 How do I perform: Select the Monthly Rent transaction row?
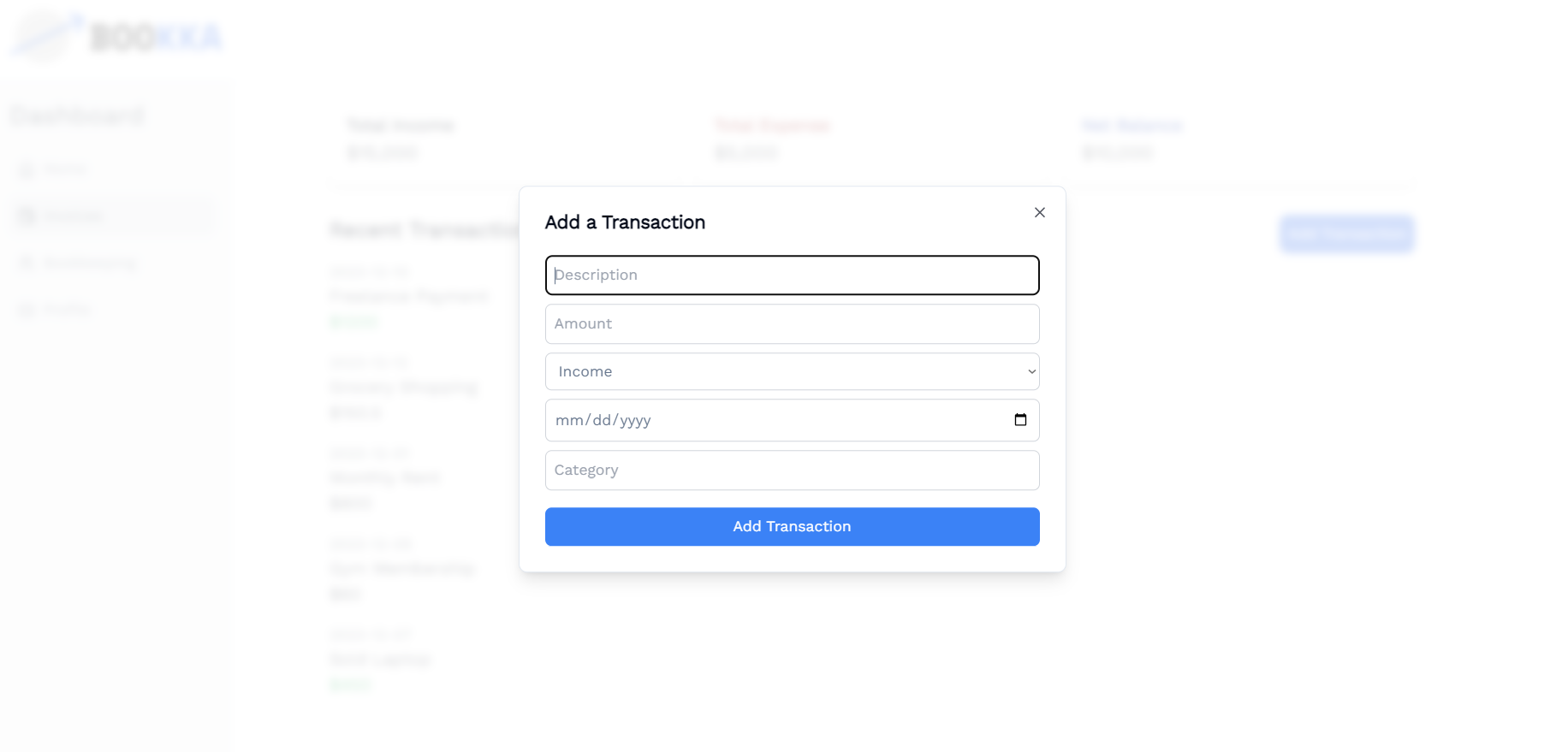click(x=384, y=477)
